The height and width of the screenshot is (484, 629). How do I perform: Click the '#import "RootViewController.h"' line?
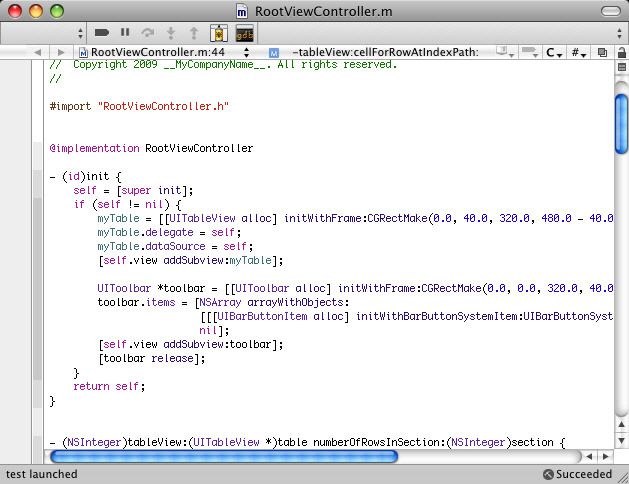(x=139, y=106)
